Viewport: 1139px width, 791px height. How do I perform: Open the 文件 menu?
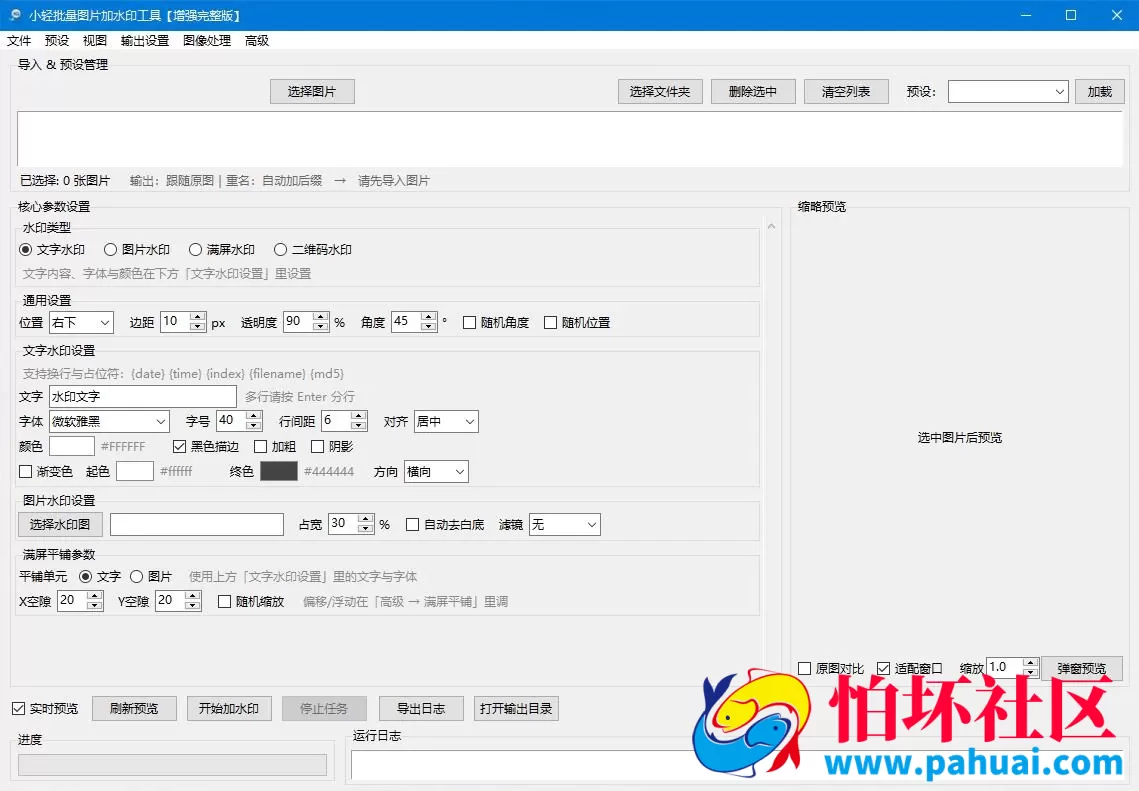pos(19,41)
